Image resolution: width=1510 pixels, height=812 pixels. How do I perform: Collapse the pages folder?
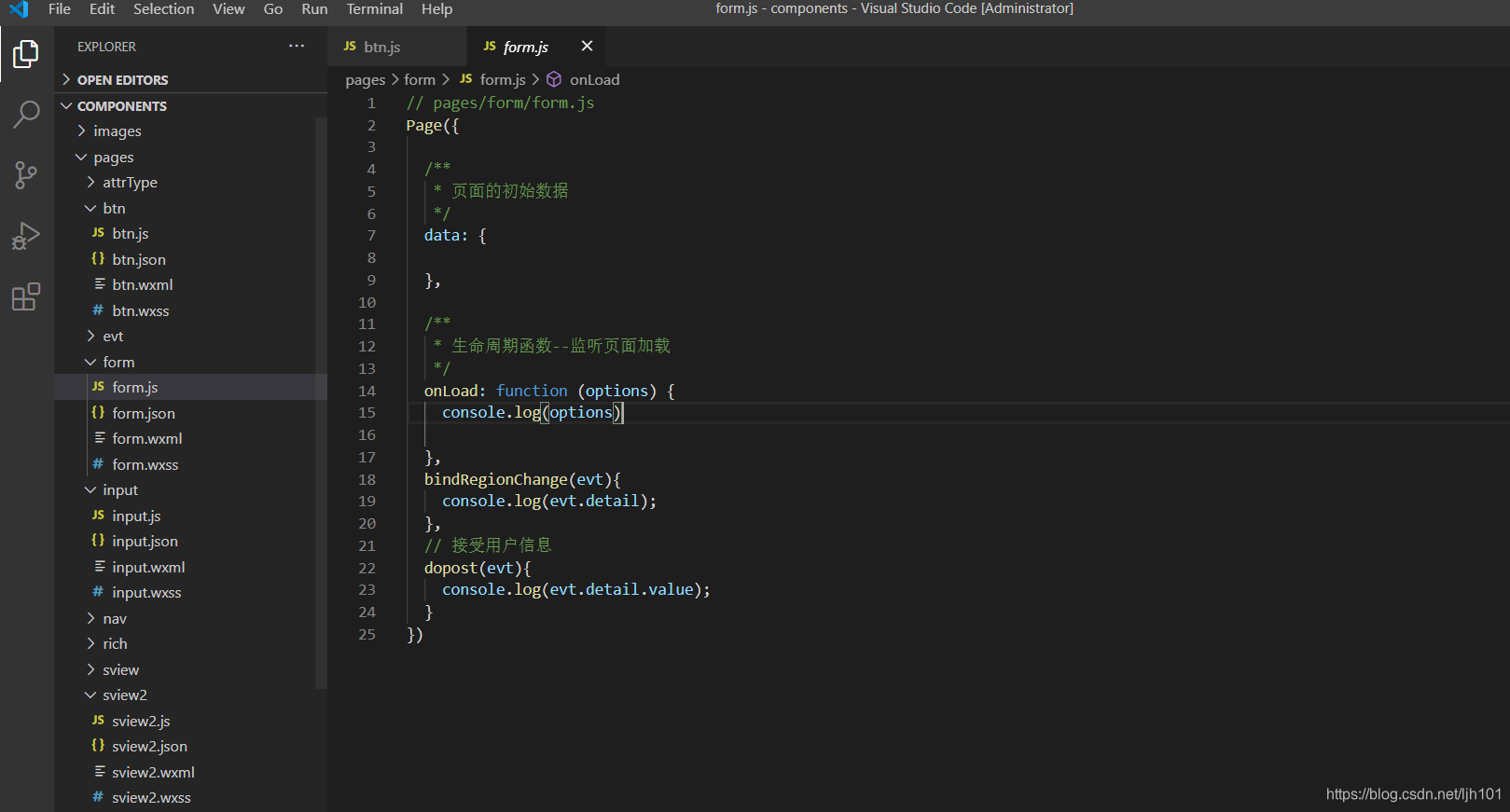190,157
